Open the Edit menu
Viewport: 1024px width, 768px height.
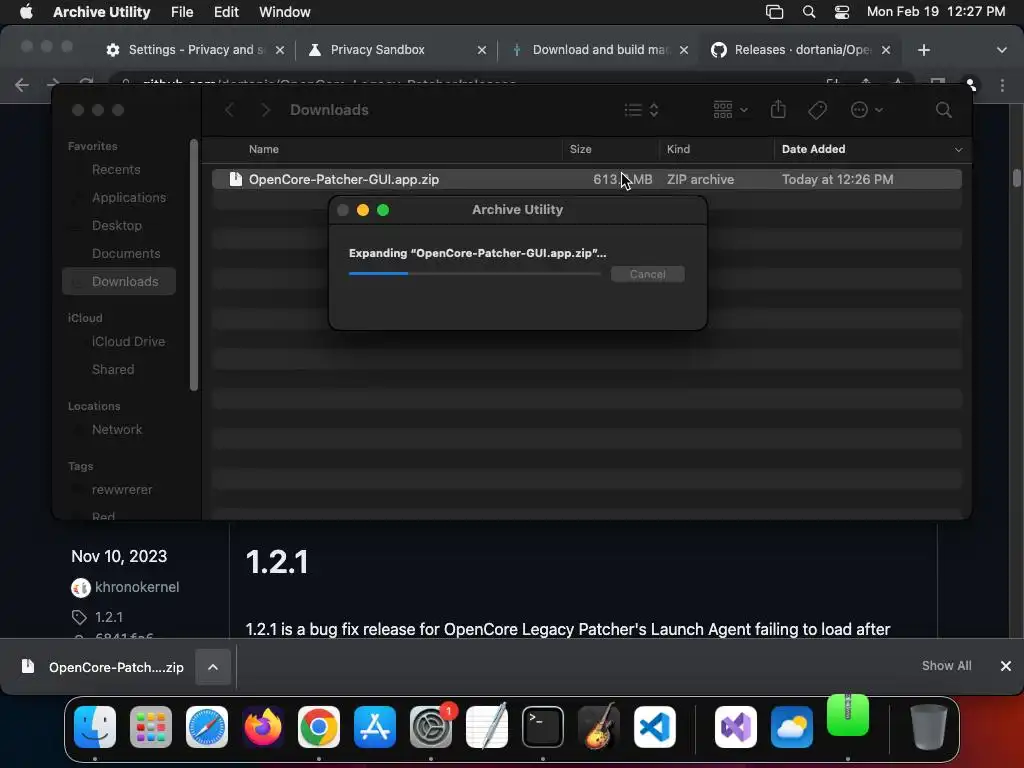226,12
